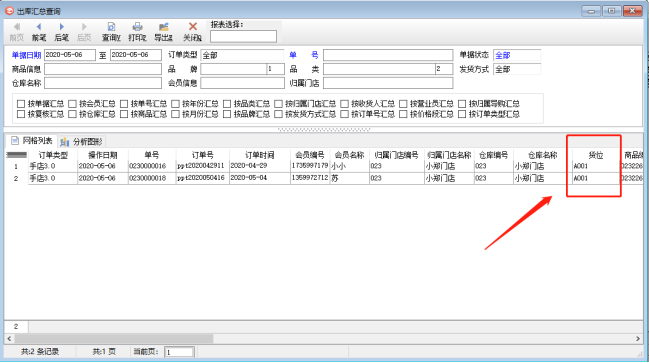Click the 商品信息 input field
Image resolution: width=649 pixels, height=363 pixels.
[x=103, y=69]
